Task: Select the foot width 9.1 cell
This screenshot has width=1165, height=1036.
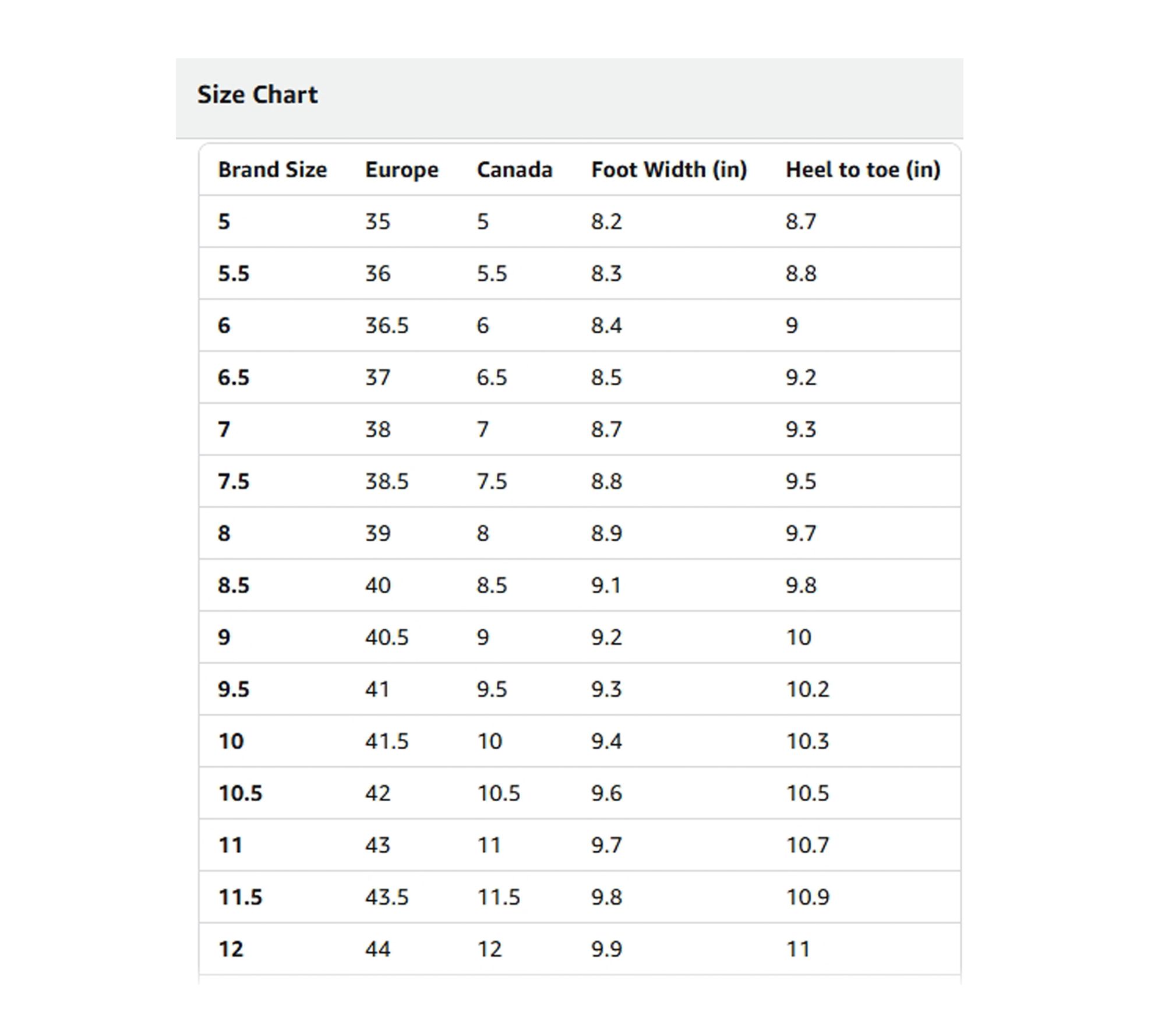Action: tap(606, 585)
